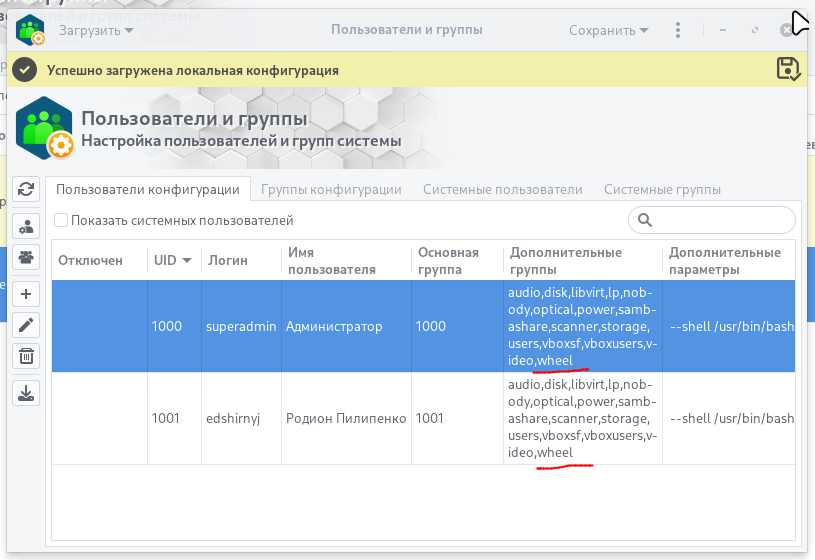Click the trash delete icon

click(27, 356)
